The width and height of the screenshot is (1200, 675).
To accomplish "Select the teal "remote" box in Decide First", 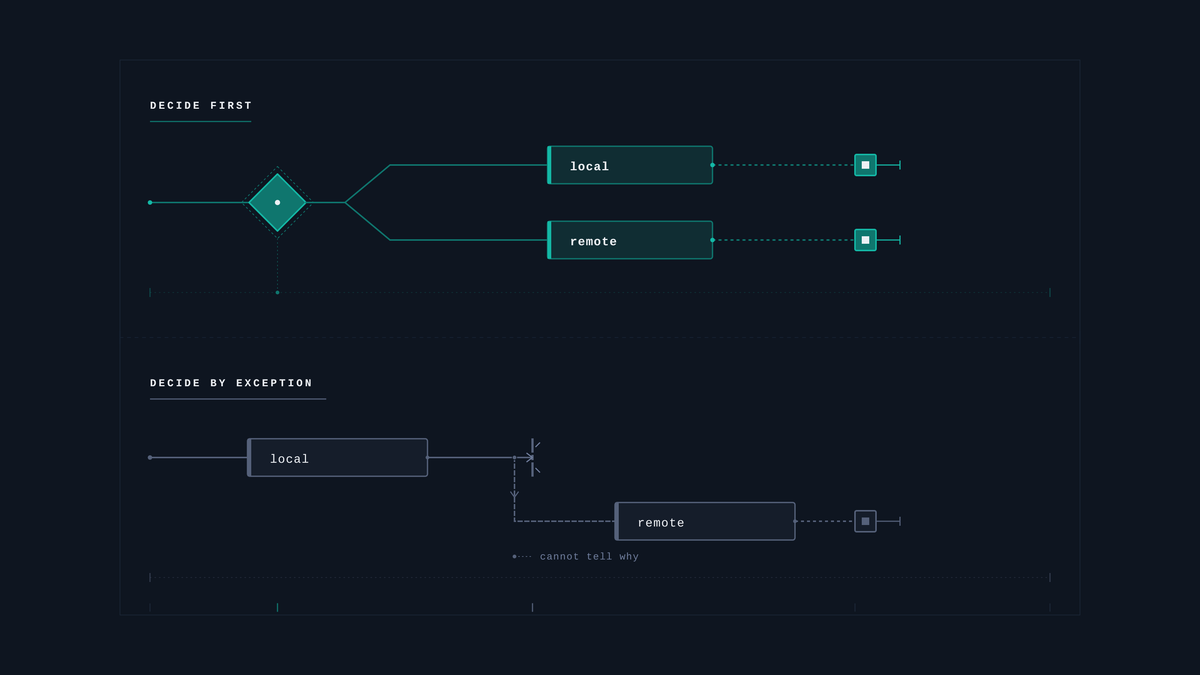I will pyautogui.click(x=630, y=240).
